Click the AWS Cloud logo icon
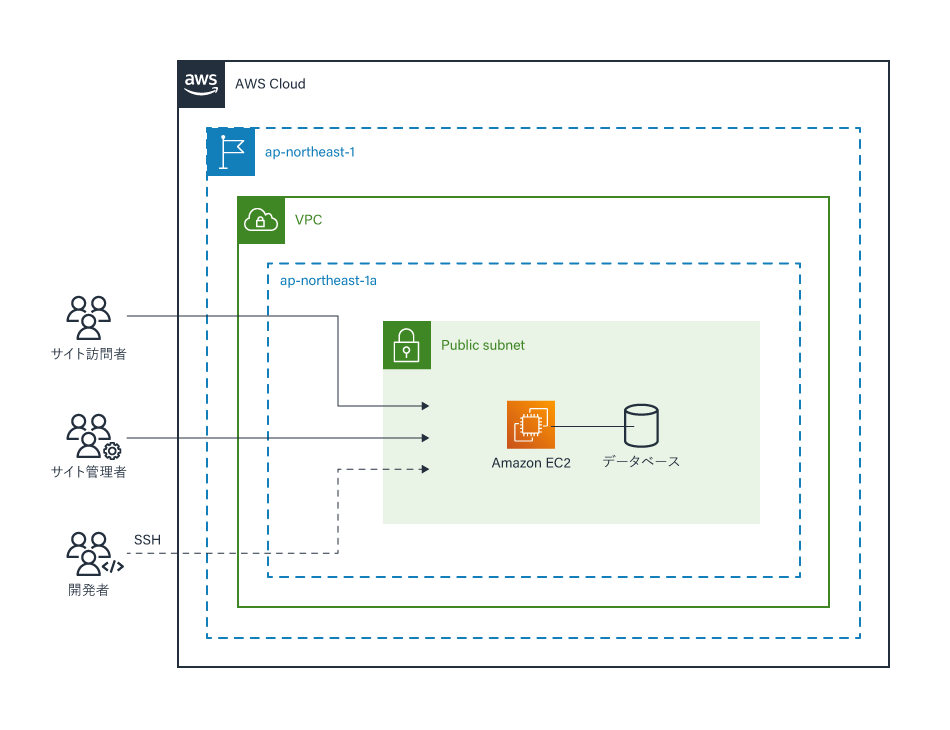Image resolution: width=950 pixels, height=730 pixels. coord(201,84)
